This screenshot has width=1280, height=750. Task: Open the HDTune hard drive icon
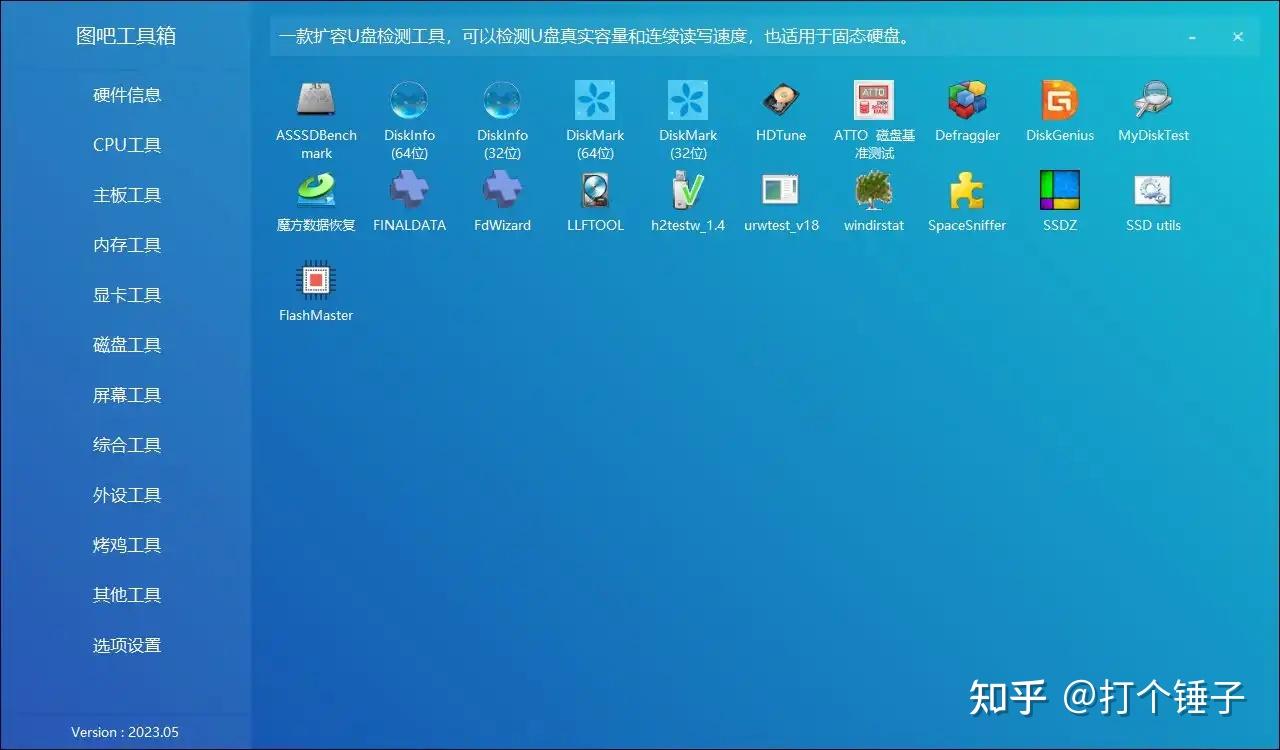[781, 100]
